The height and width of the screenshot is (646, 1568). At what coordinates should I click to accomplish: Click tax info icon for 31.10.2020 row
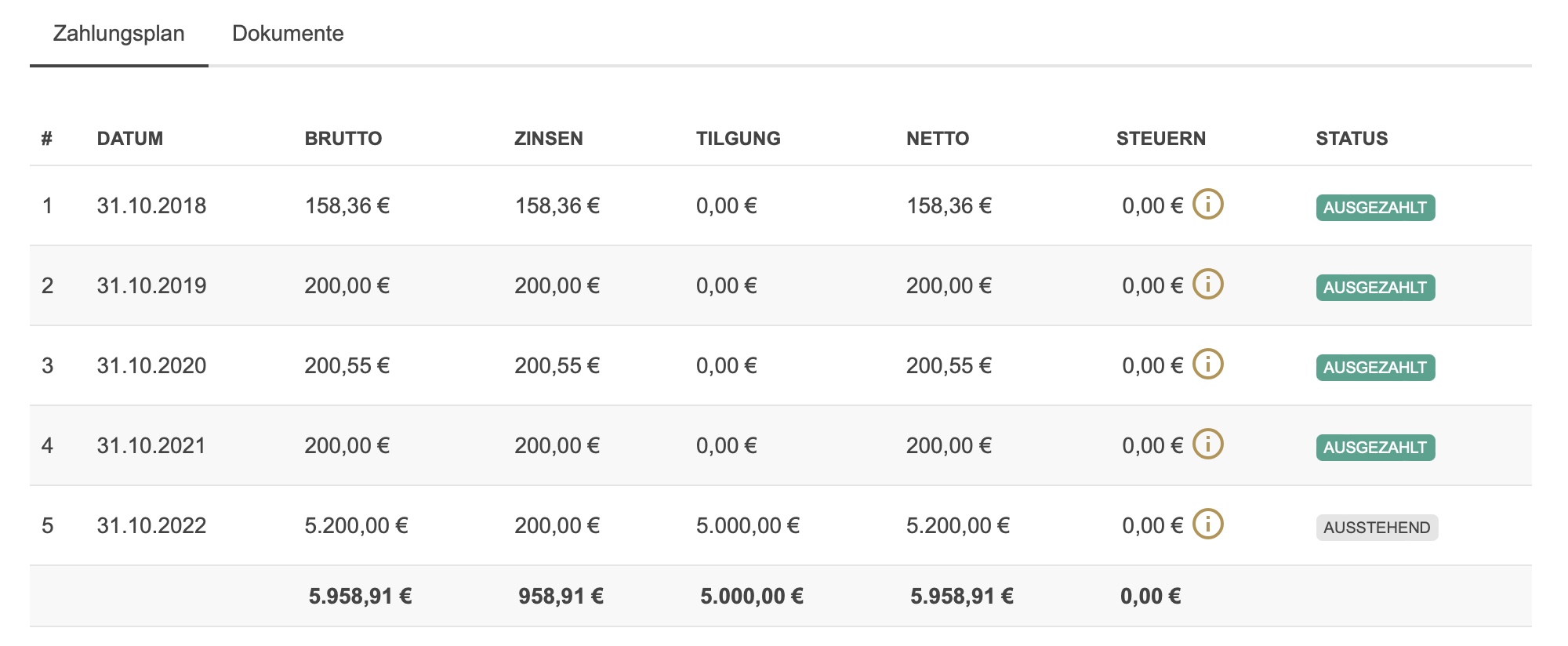tap(1207, 365)
